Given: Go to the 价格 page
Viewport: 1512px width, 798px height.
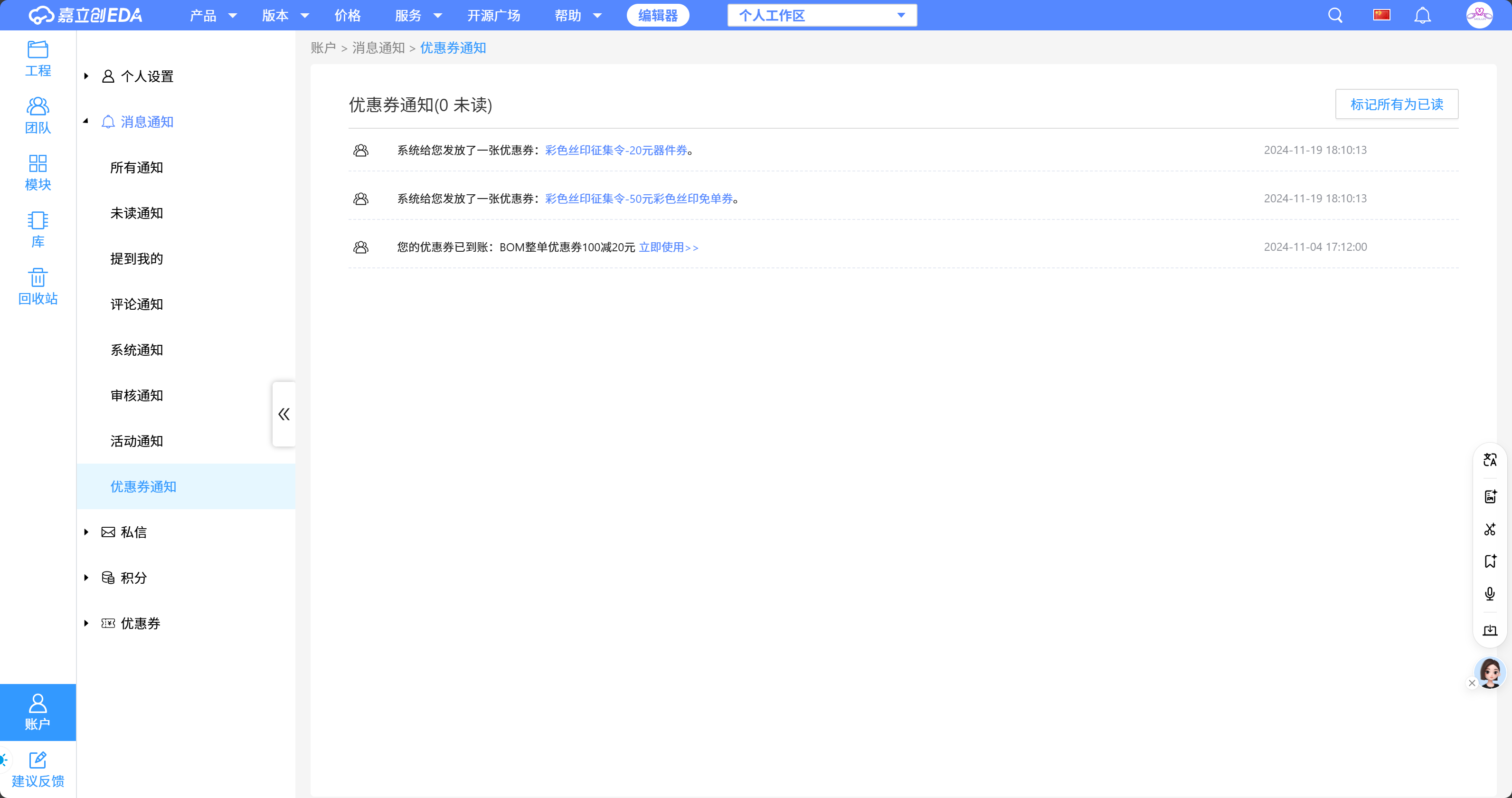Looking at the screenshot, I should [x=348, y=15].
